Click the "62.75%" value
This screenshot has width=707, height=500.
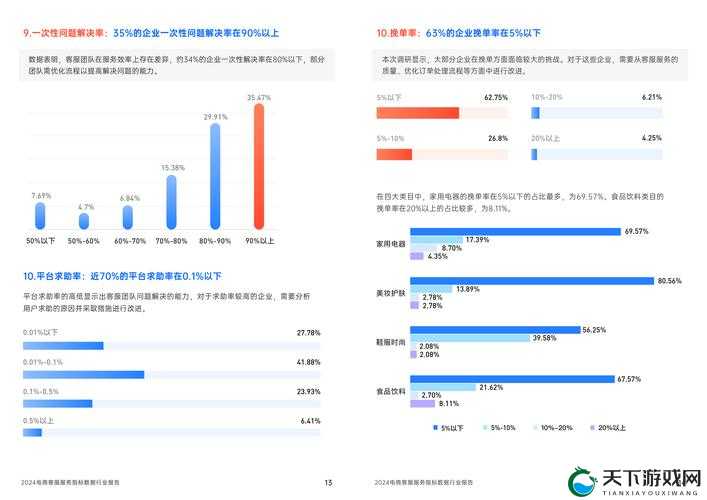496,97
